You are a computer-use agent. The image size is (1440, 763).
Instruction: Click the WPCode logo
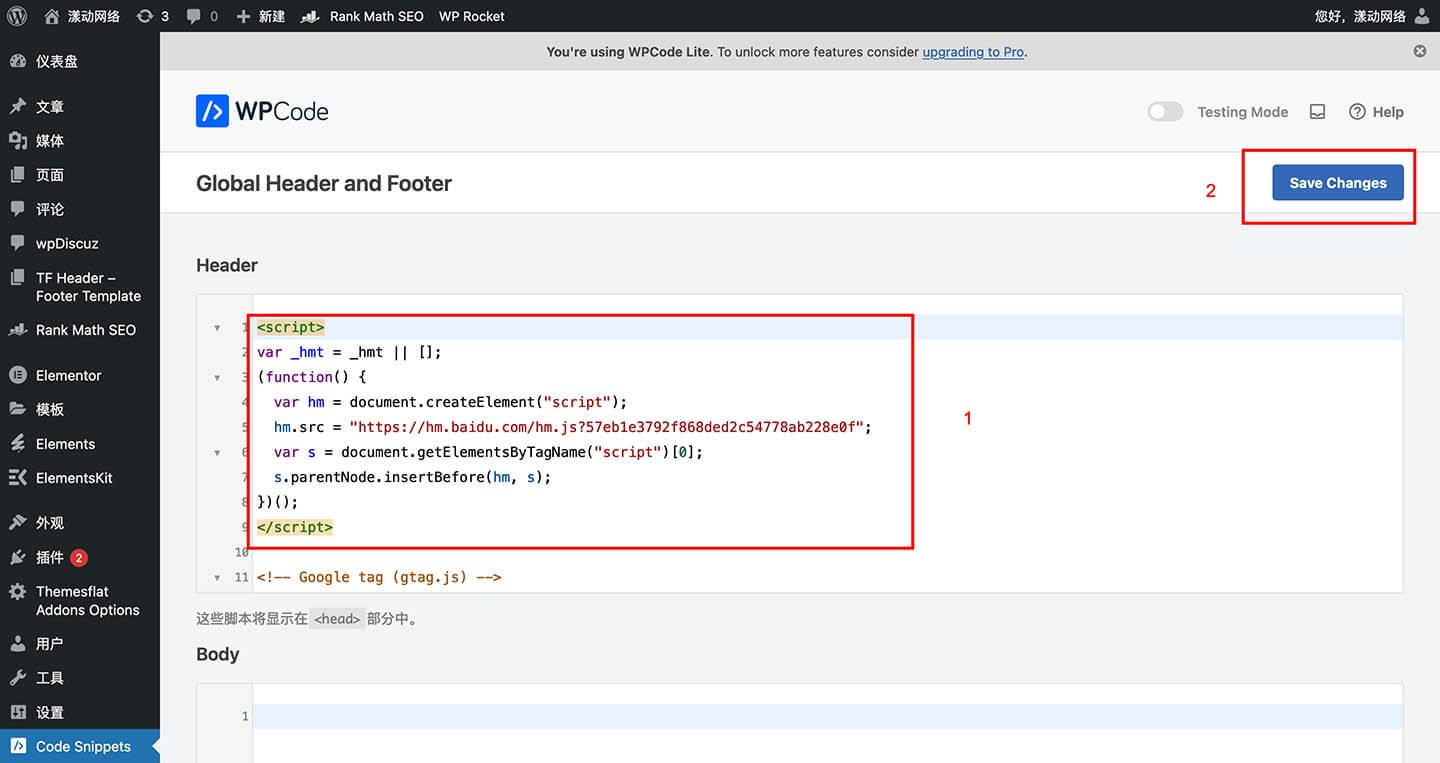point(262,111)
